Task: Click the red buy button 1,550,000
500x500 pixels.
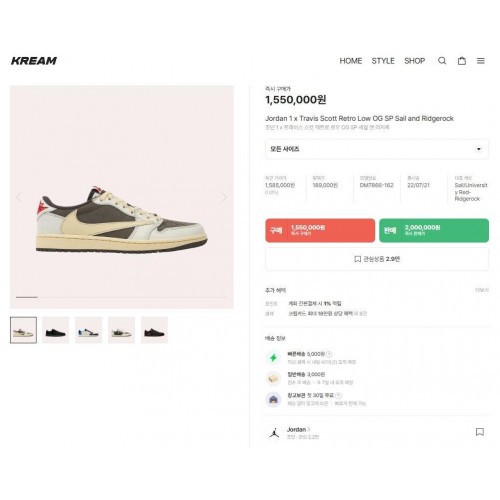Action: click(x=320, y=230)
